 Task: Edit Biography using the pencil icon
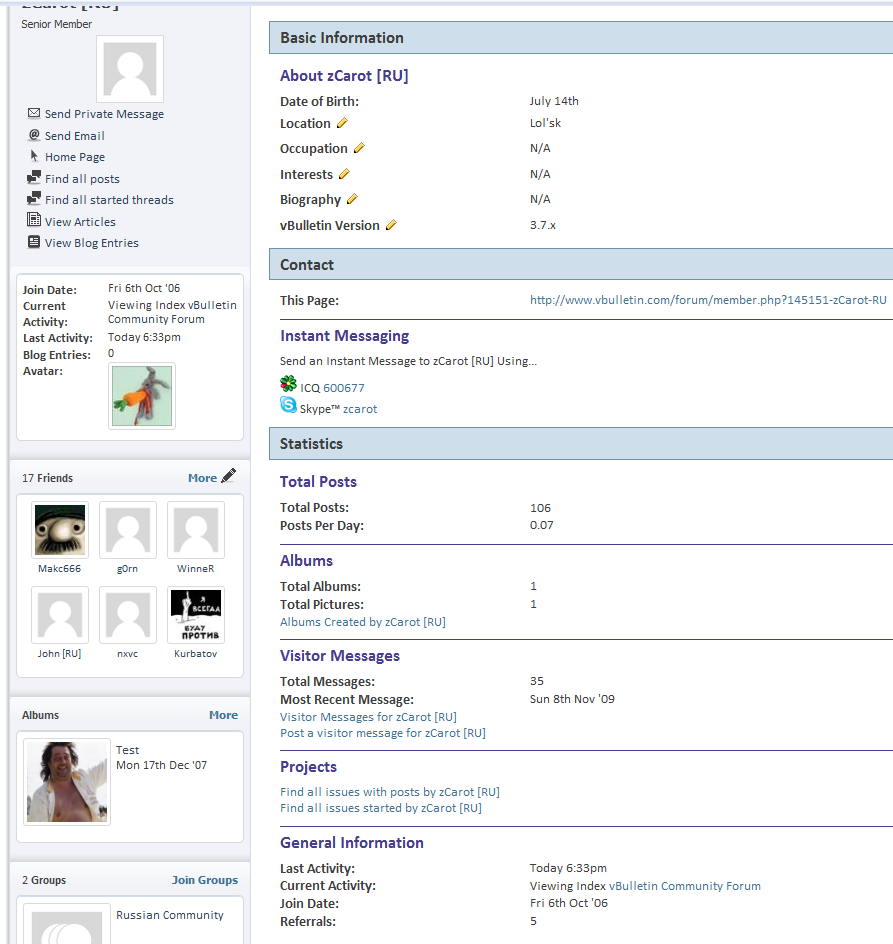pos(353,199)
